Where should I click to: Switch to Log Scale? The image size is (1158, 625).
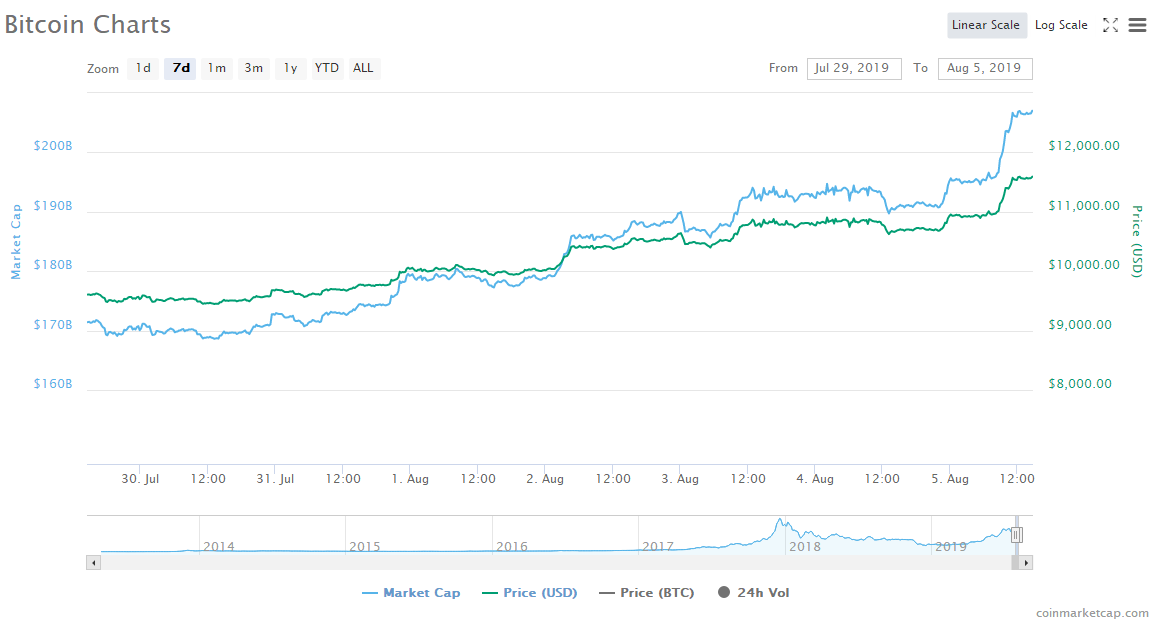click(1061, 25)
